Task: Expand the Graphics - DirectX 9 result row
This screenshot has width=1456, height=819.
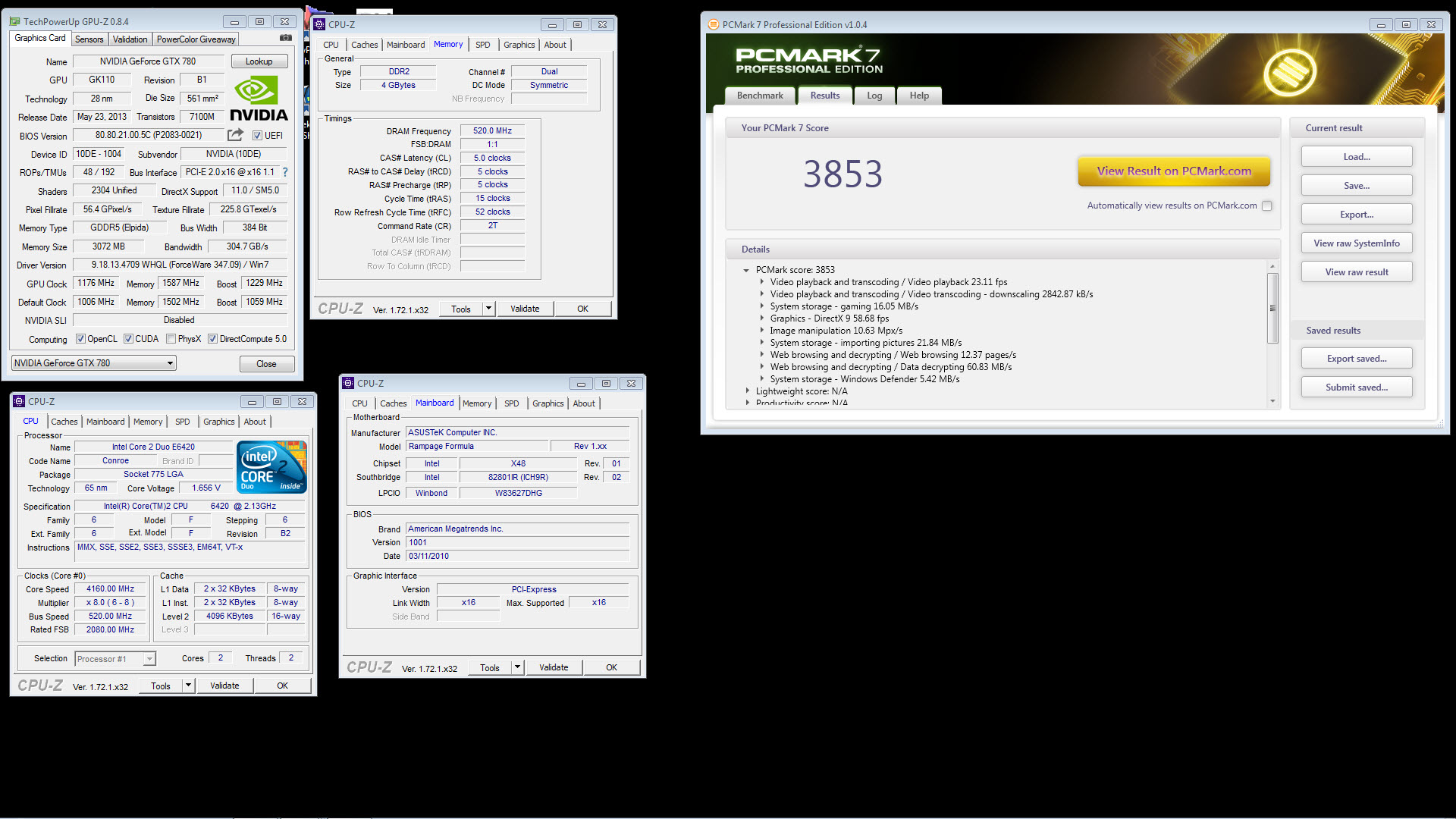Action: click(x=762, y=318)
